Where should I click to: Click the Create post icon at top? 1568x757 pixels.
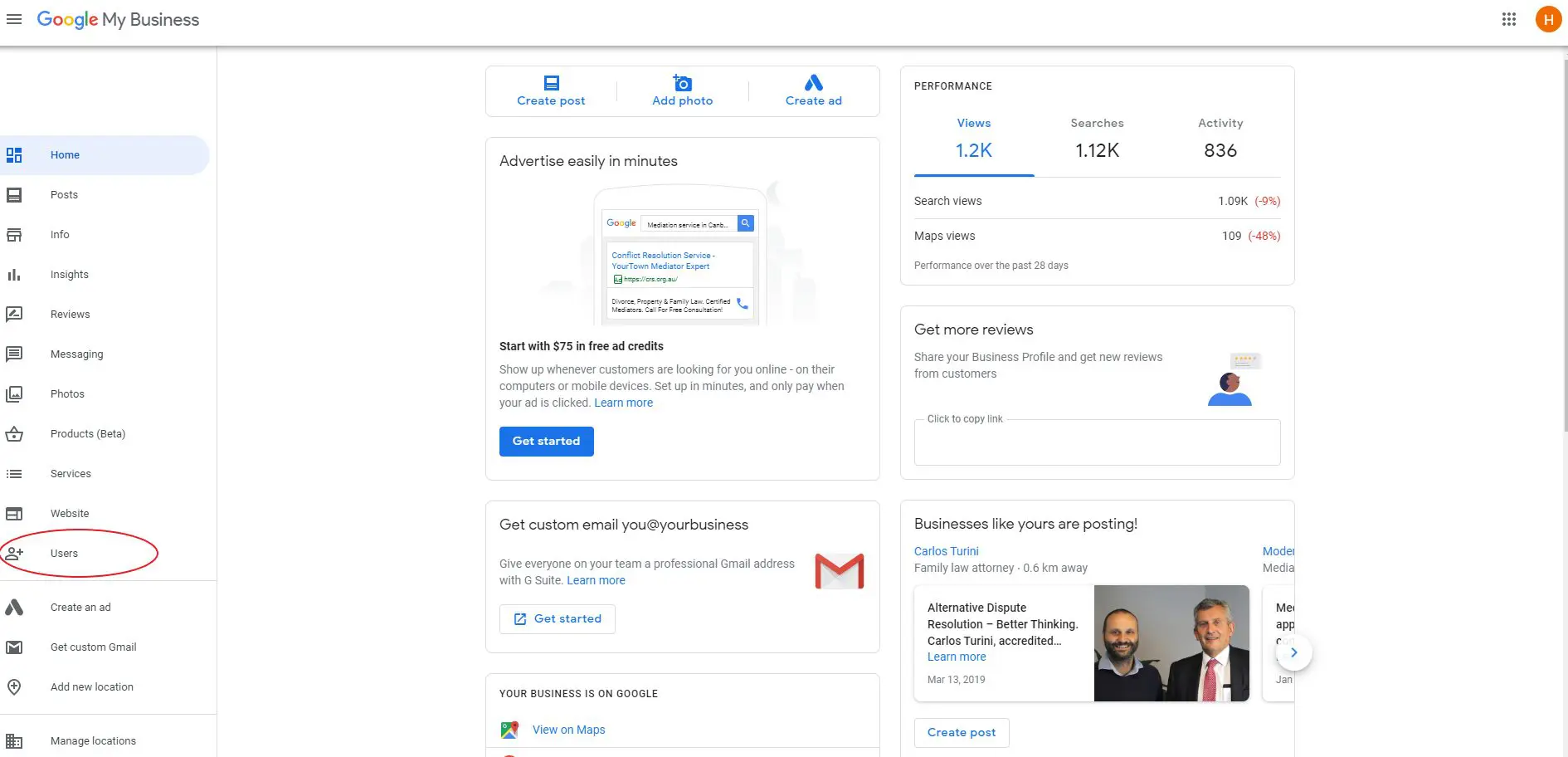point(551,83)
